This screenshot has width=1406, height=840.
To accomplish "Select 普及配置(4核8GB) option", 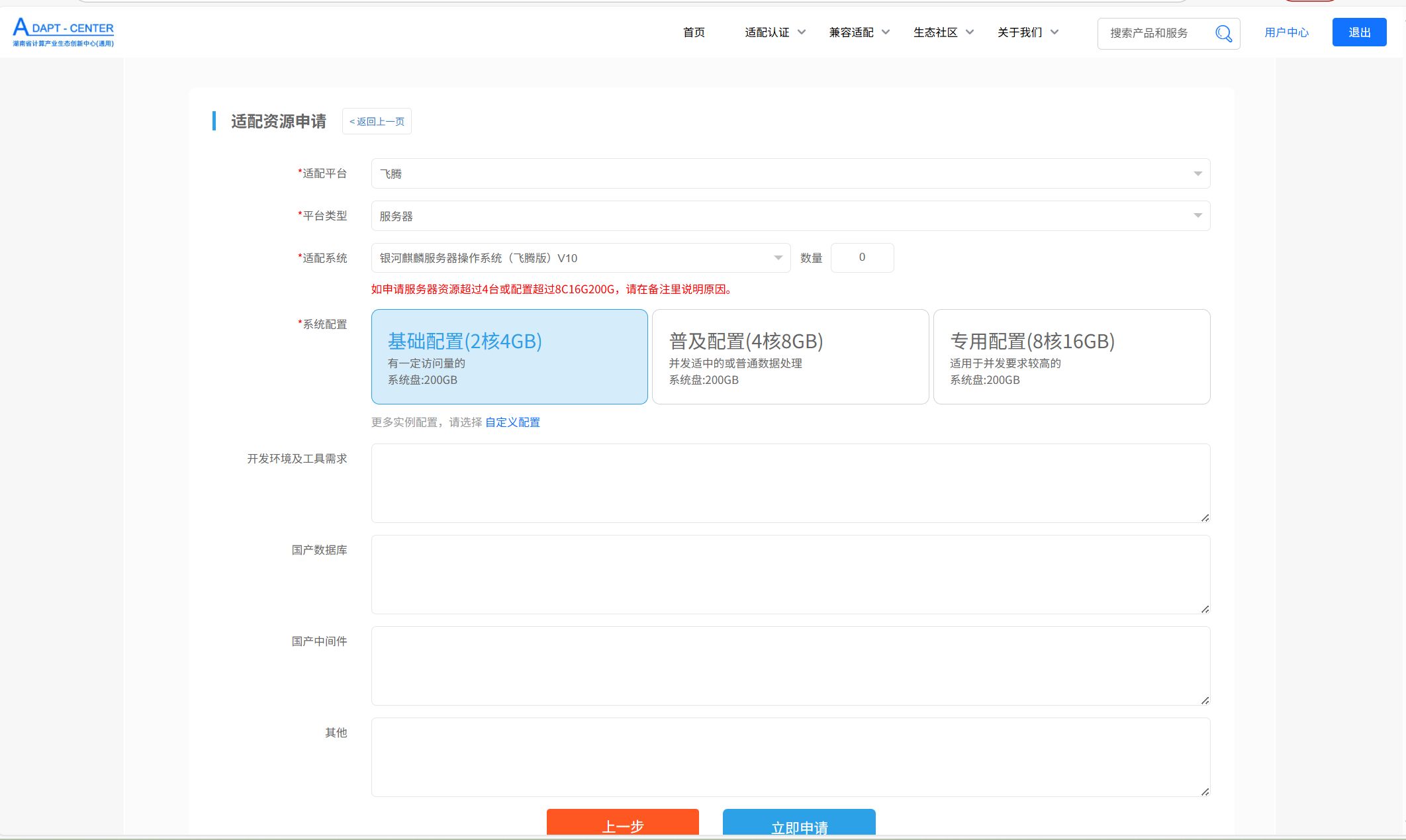I will [790, 357].
